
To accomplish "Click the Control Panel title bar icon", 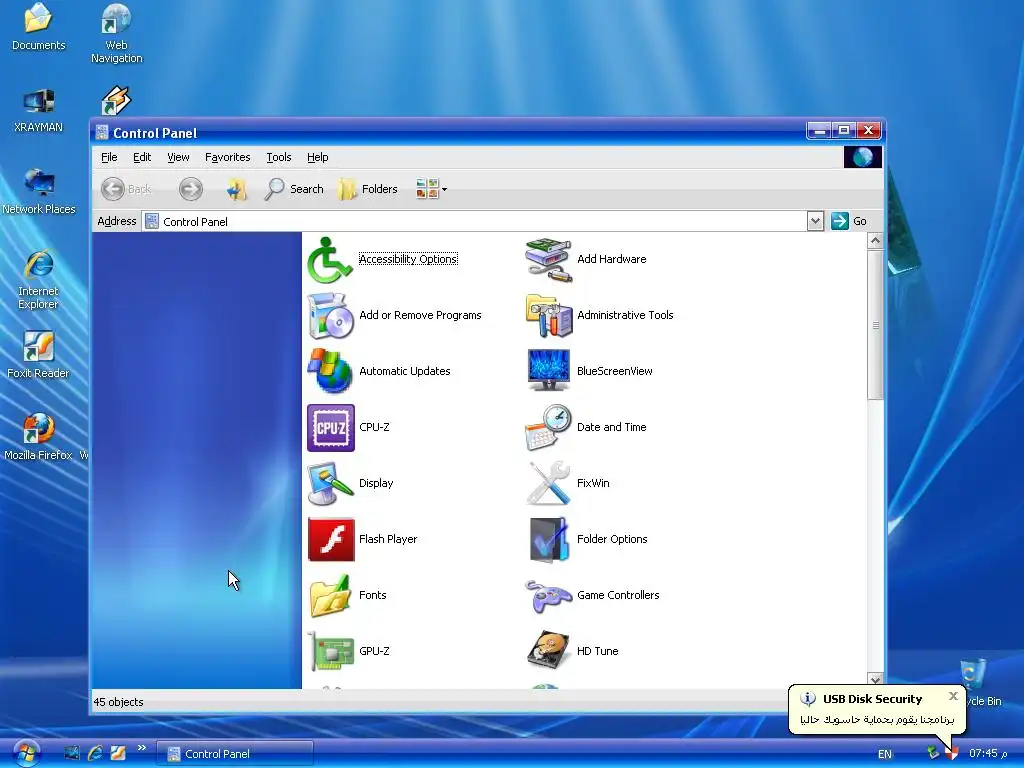I will point(102,133).
